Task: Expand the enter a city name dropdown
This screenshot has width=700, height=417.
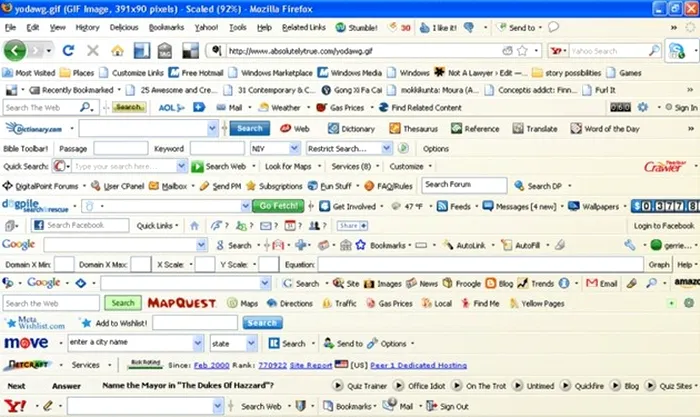Action: 198,343
